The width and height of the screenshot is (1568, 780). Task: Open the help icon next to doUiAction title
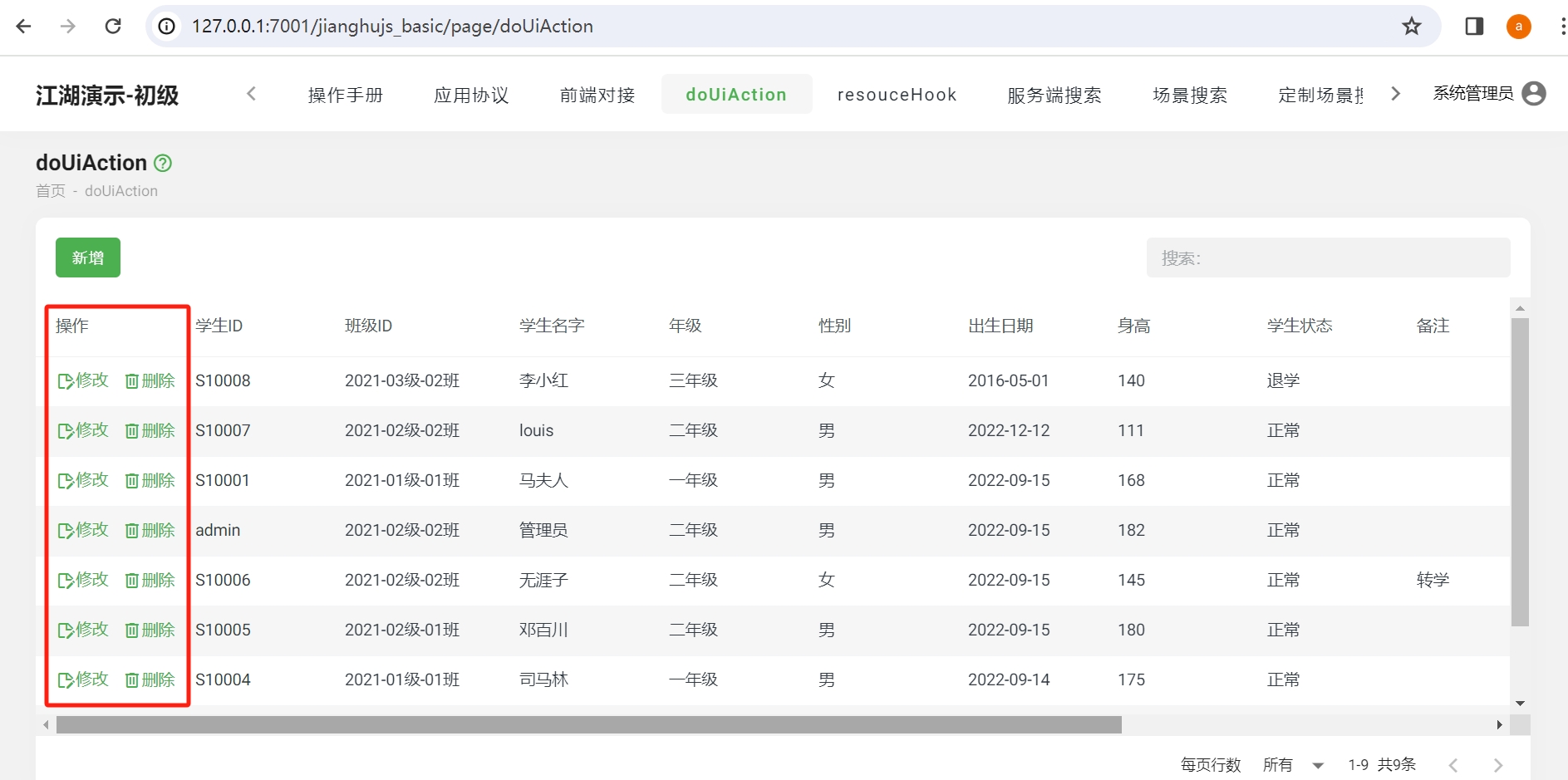pos(161,163)
